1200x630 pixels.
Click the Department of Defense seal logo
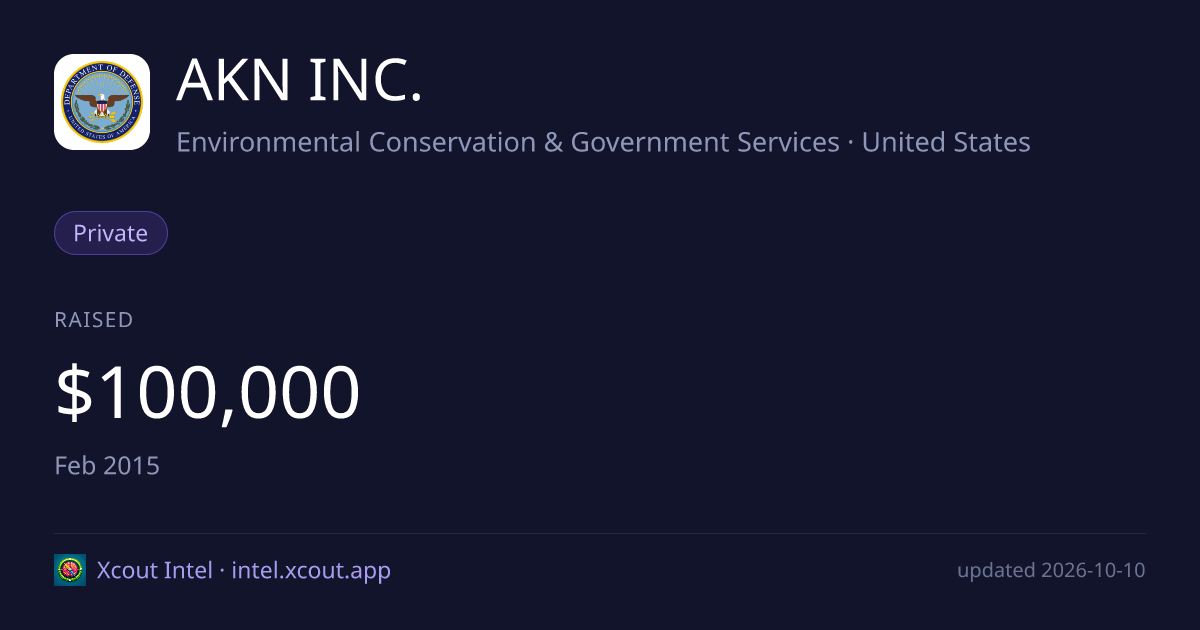point(102,102)
